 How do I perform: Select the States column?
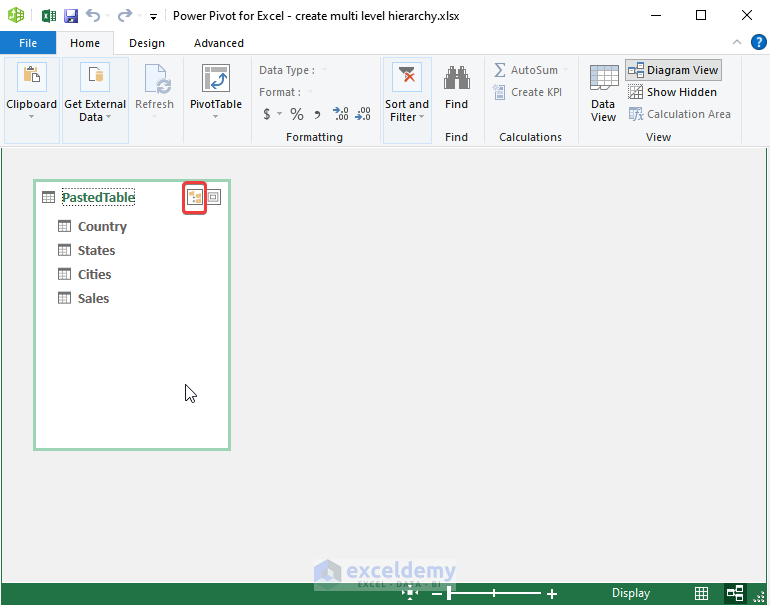[96, 250]
